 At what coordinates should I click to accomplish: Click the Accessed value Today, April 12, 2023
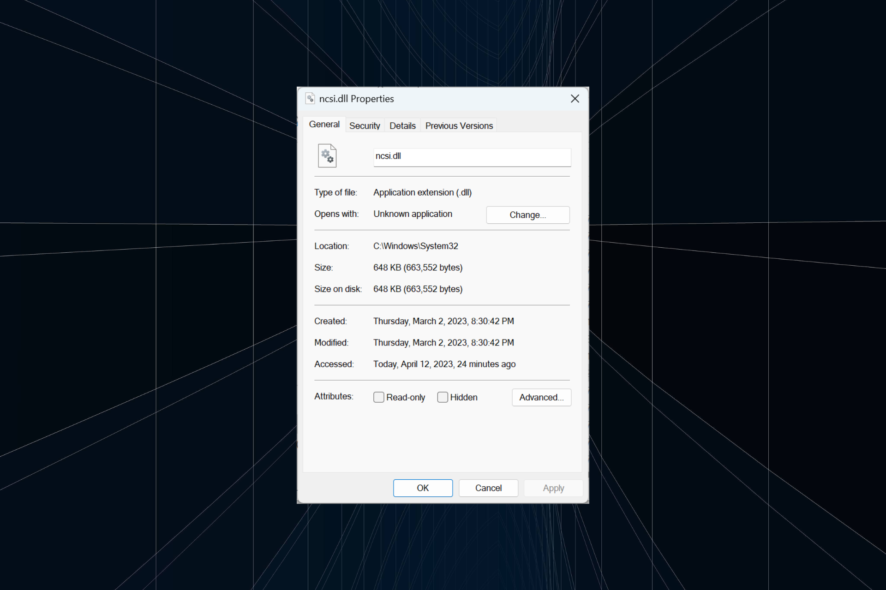[444, 364]
